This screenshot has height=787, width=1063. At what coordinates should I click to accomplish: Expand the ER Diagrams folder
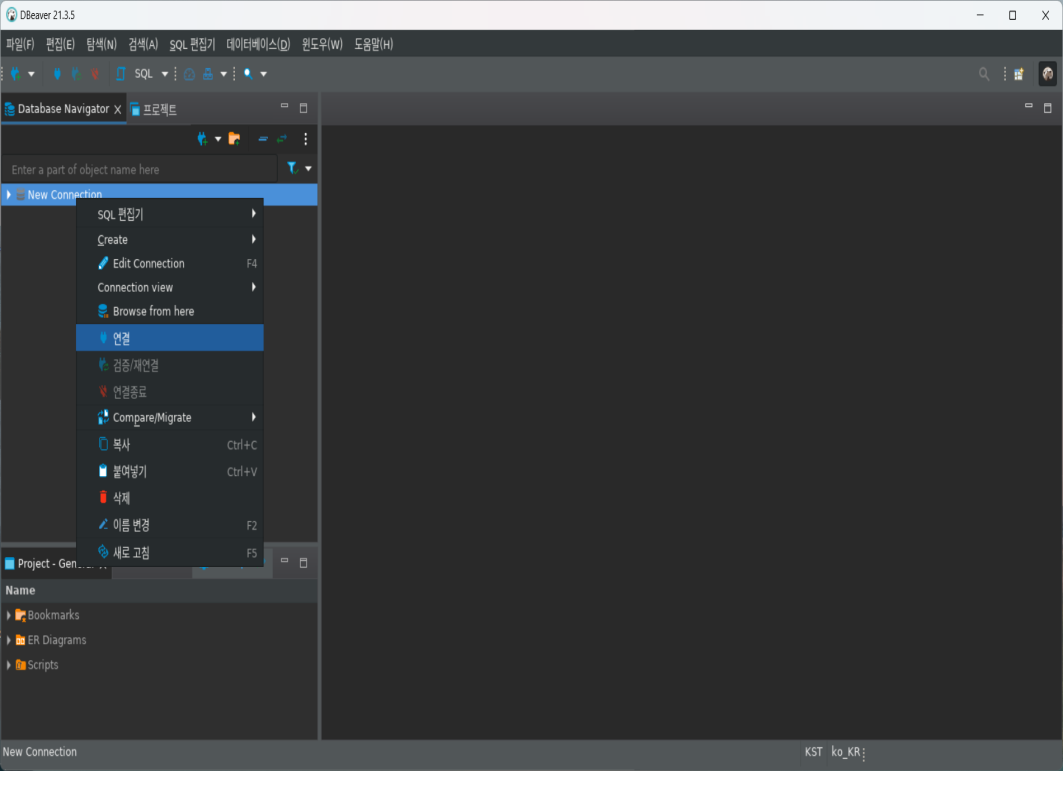click(8, 641)
